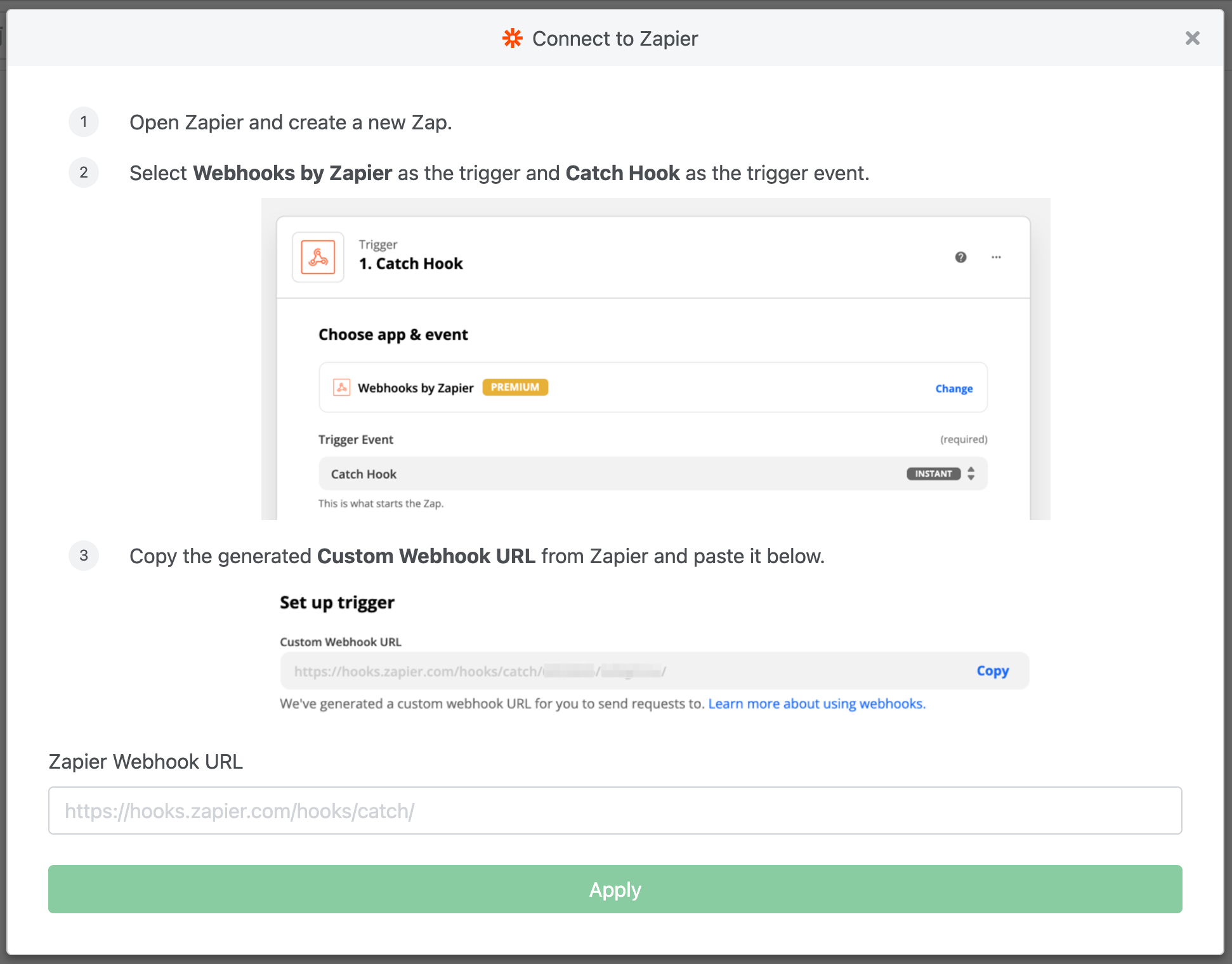The width and height of the screenshot is (1232, 964).
Task: Click the Zapier Webhook URL input field
Action: click(615, 811)
